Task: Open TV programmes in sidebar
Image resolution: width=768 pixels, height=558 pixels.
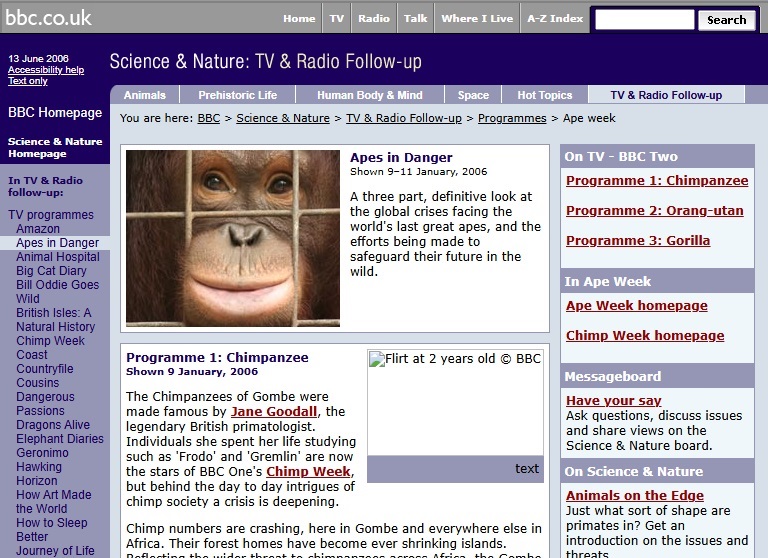Action: tap(51, 215)
